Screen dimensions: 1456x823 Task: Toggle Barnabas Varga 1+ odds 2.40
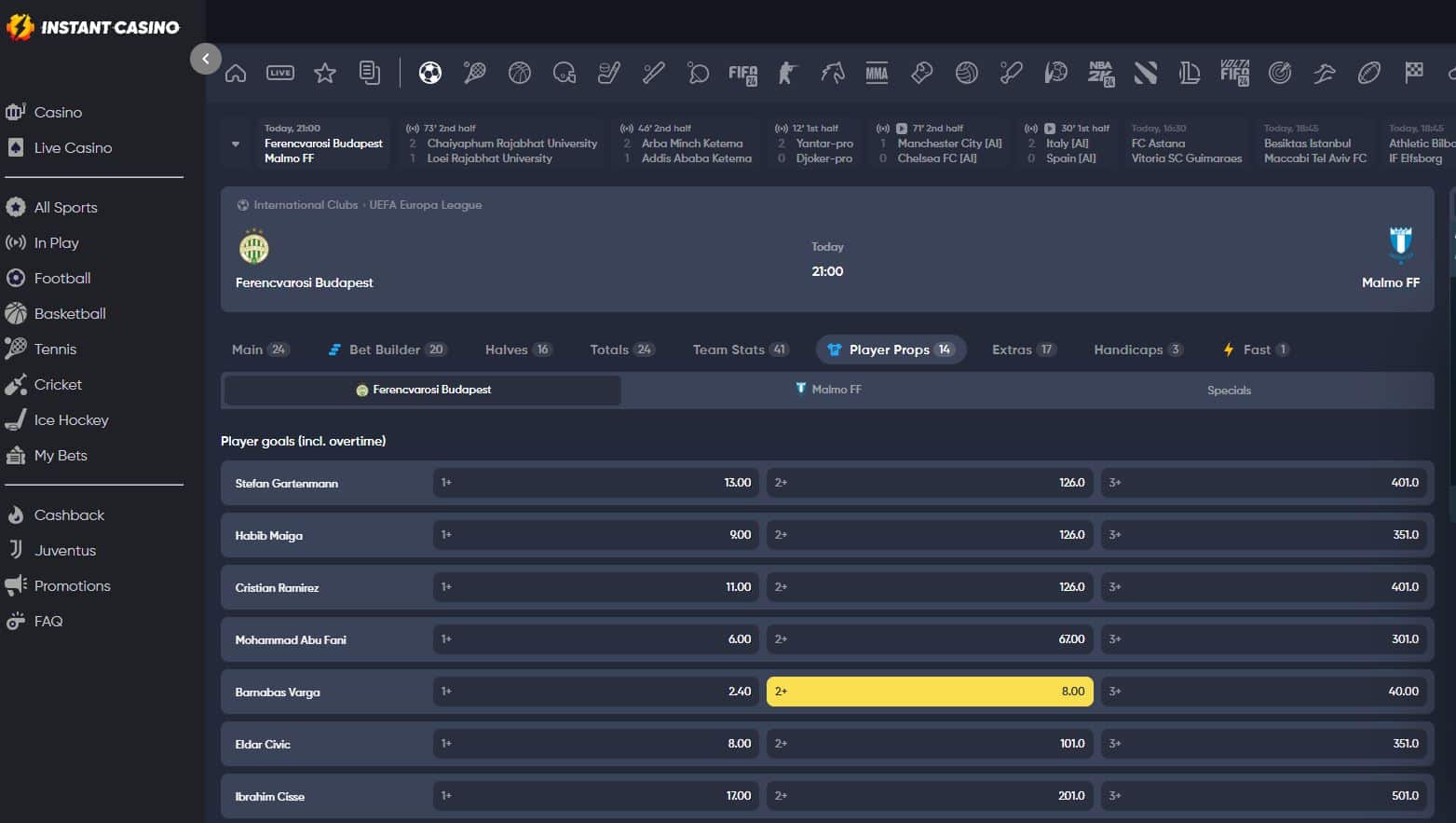pyautogui.click(x=595, y=692)
